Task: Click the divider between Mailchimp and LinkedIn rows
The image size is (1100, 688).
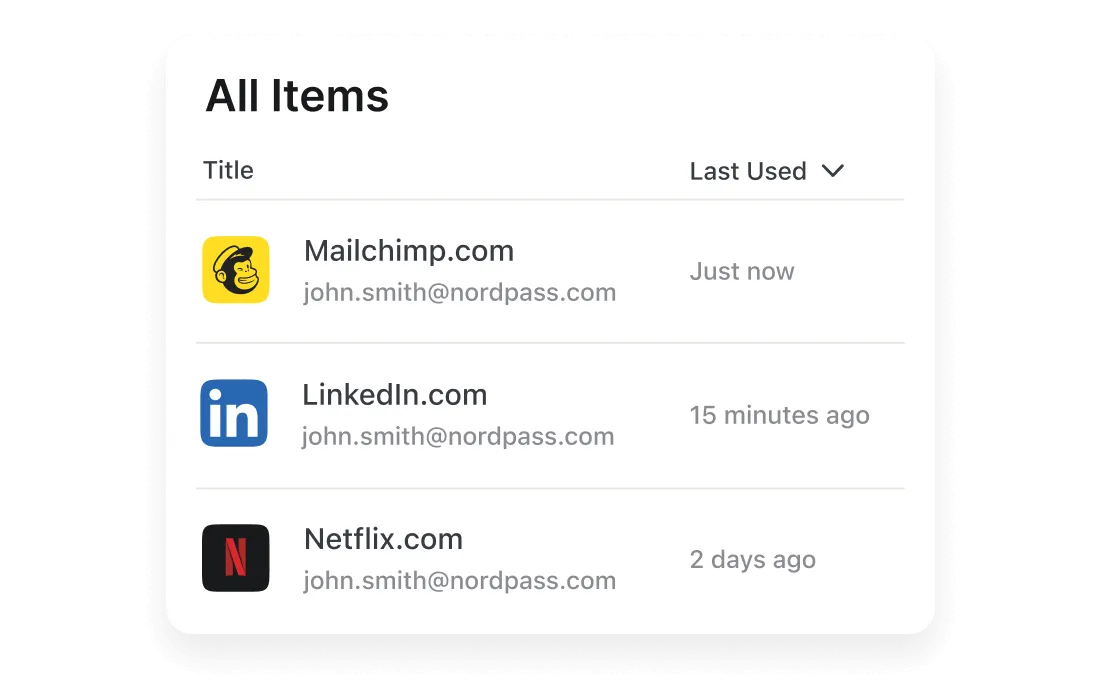Action: [550, 343]
